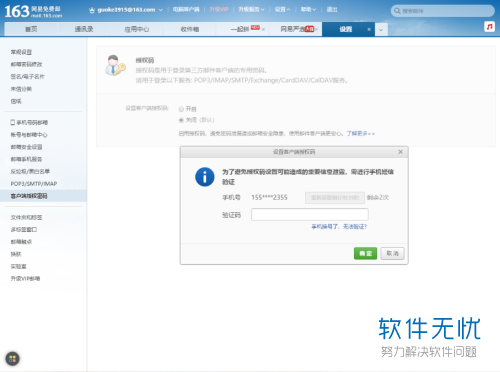Open 邮箱手机服务 in the sidebar
The height and width of the screenshot is (372, 500).
[27, 159]
